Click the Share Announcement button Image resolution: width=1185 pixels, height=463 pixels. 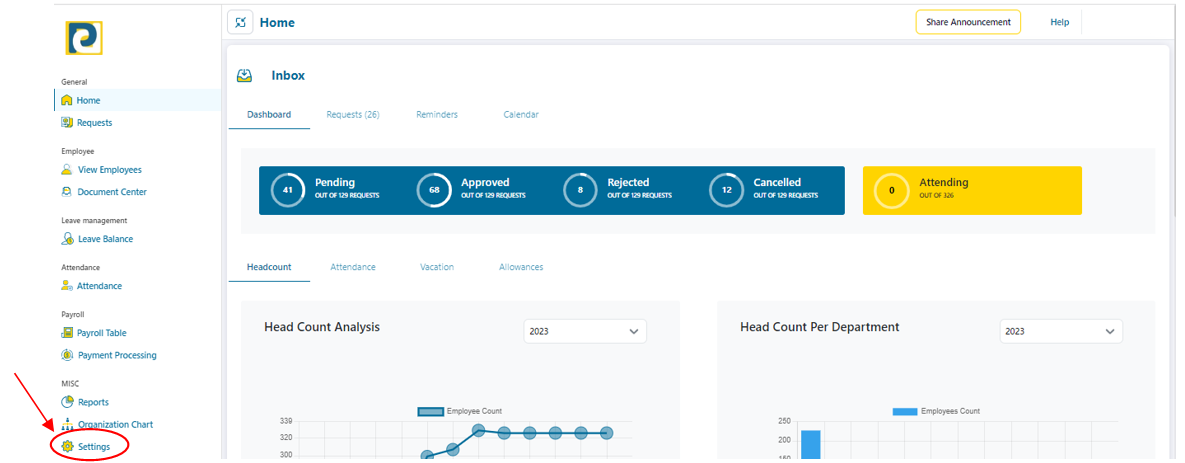pos(967,22)
